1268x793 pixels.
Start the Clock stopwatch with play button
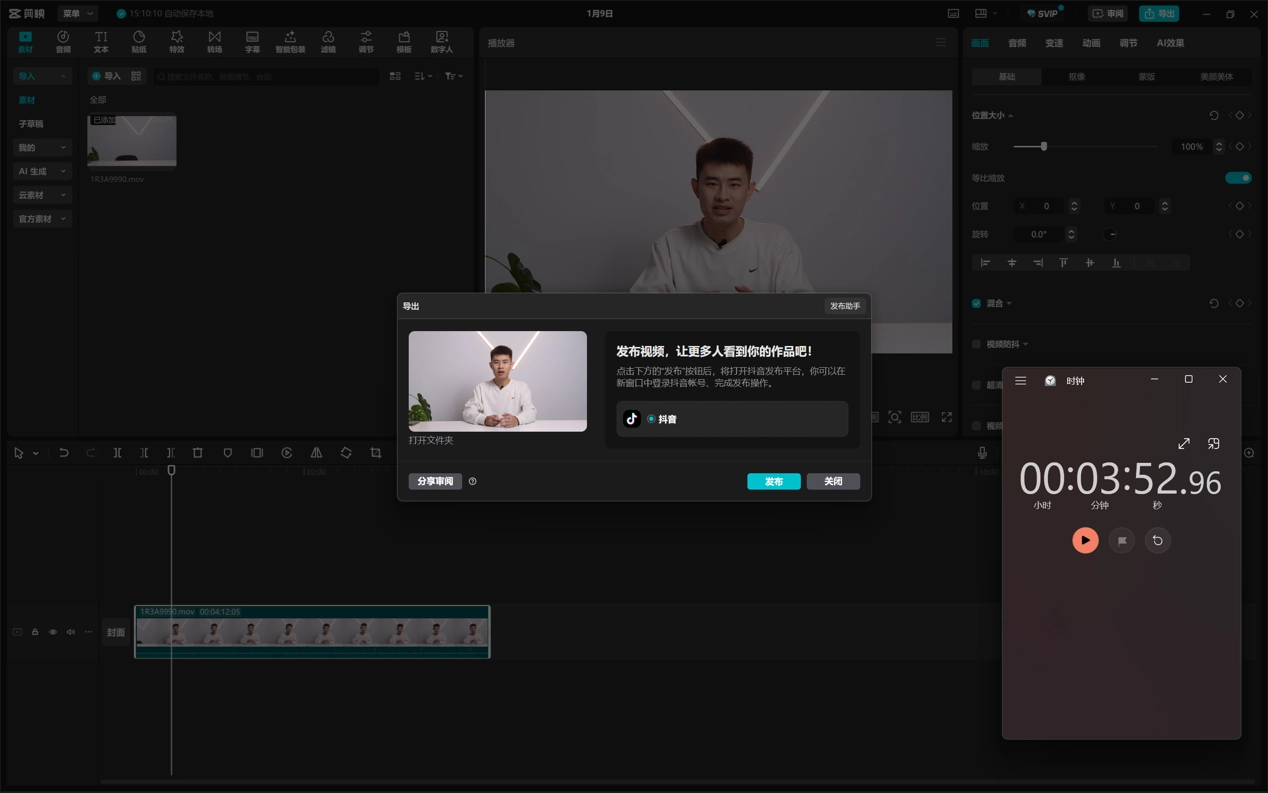1085,540
